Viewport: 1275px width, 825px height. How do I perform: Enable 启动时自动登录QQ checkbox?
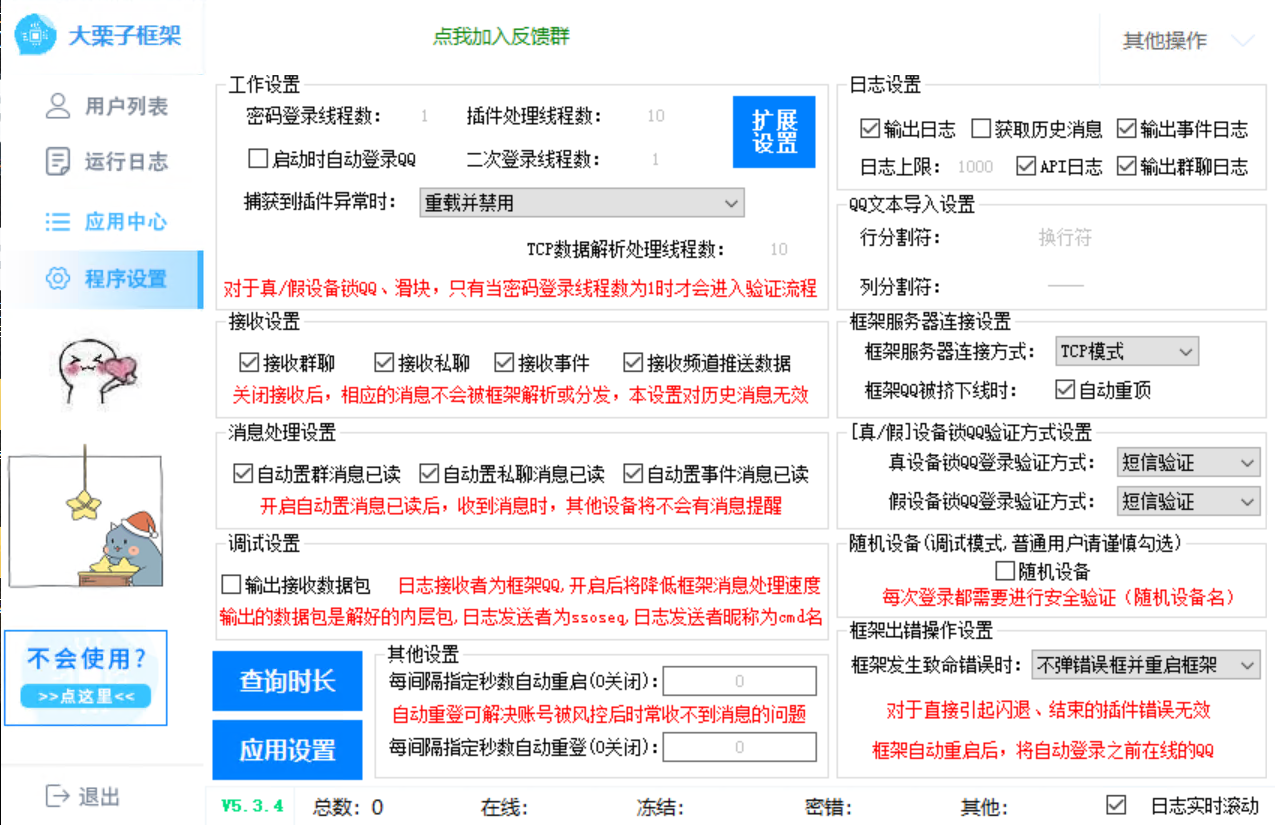[258, 159]
